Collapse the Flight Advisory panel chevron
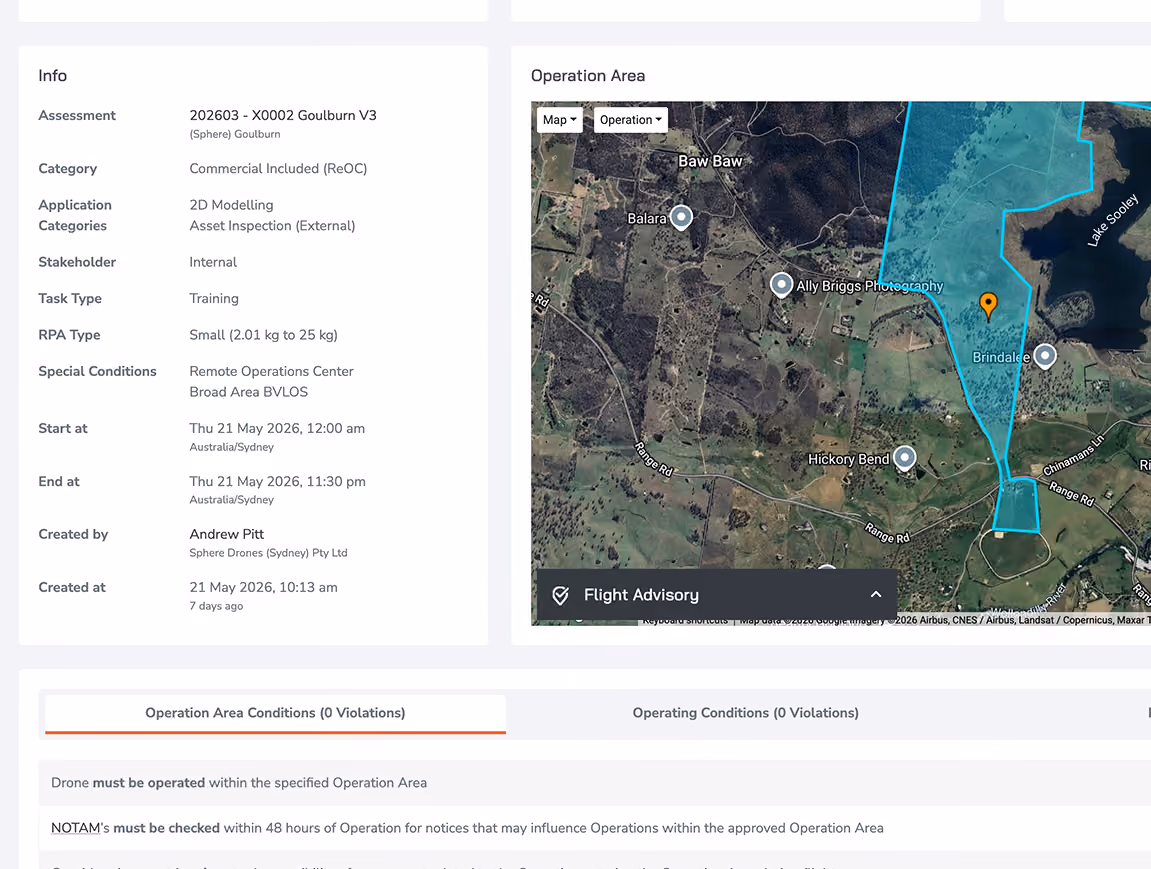Viewport: 1151px width, 869px height. point(876,595)
